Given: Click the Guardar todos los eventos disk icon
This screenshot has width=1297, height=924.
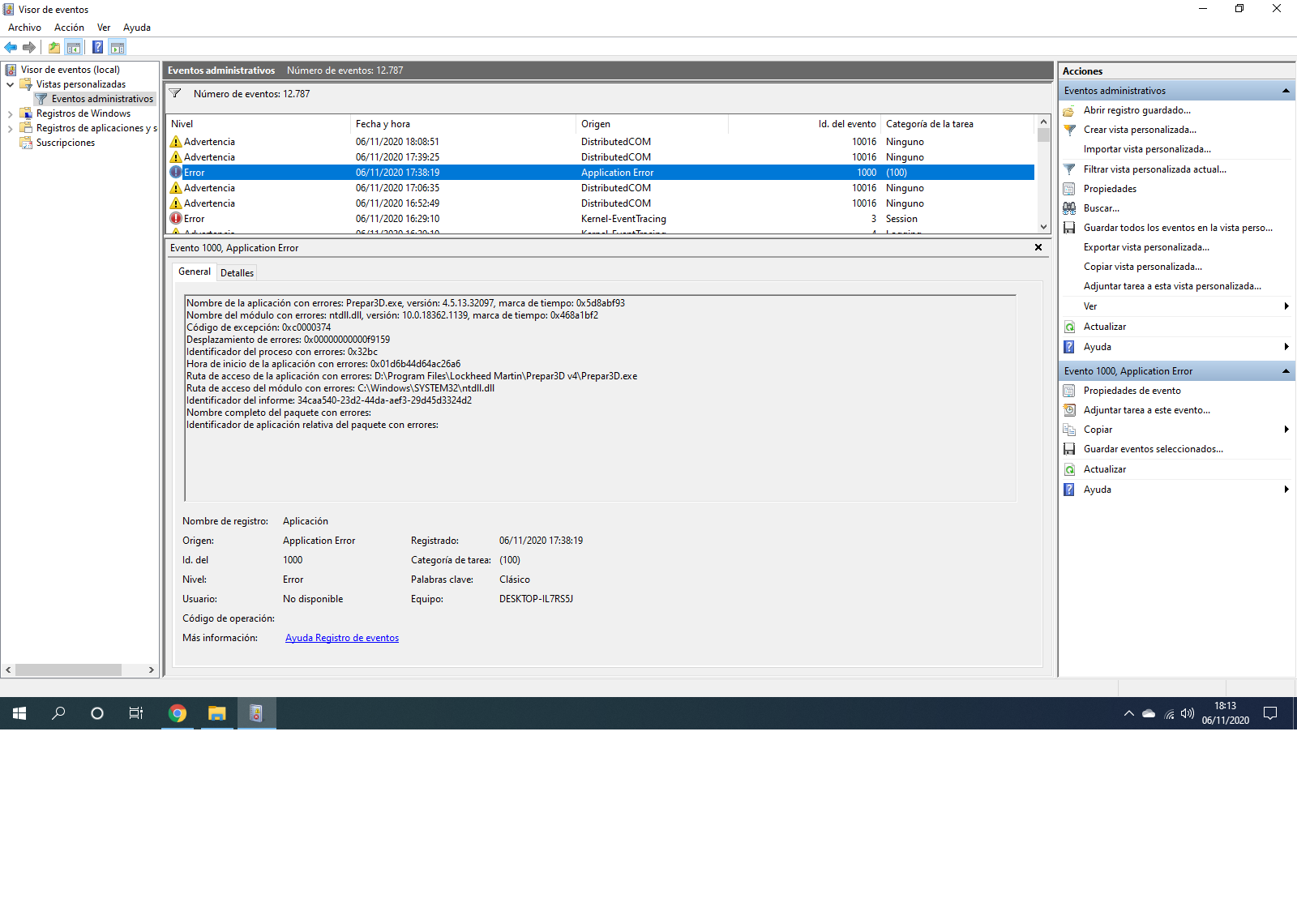Looking at the screenshot, I should (1069, 228).
